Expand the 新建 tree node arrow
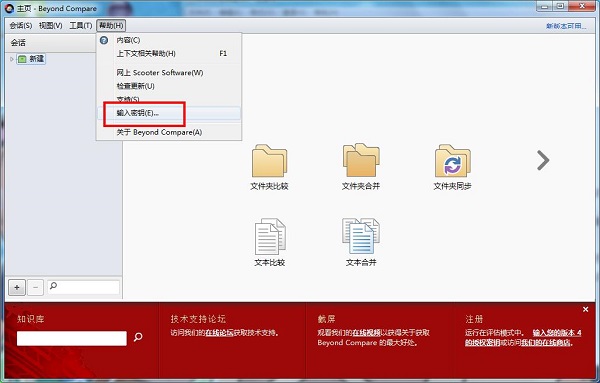This screenshot has width=600, height=383. (12, 59)
